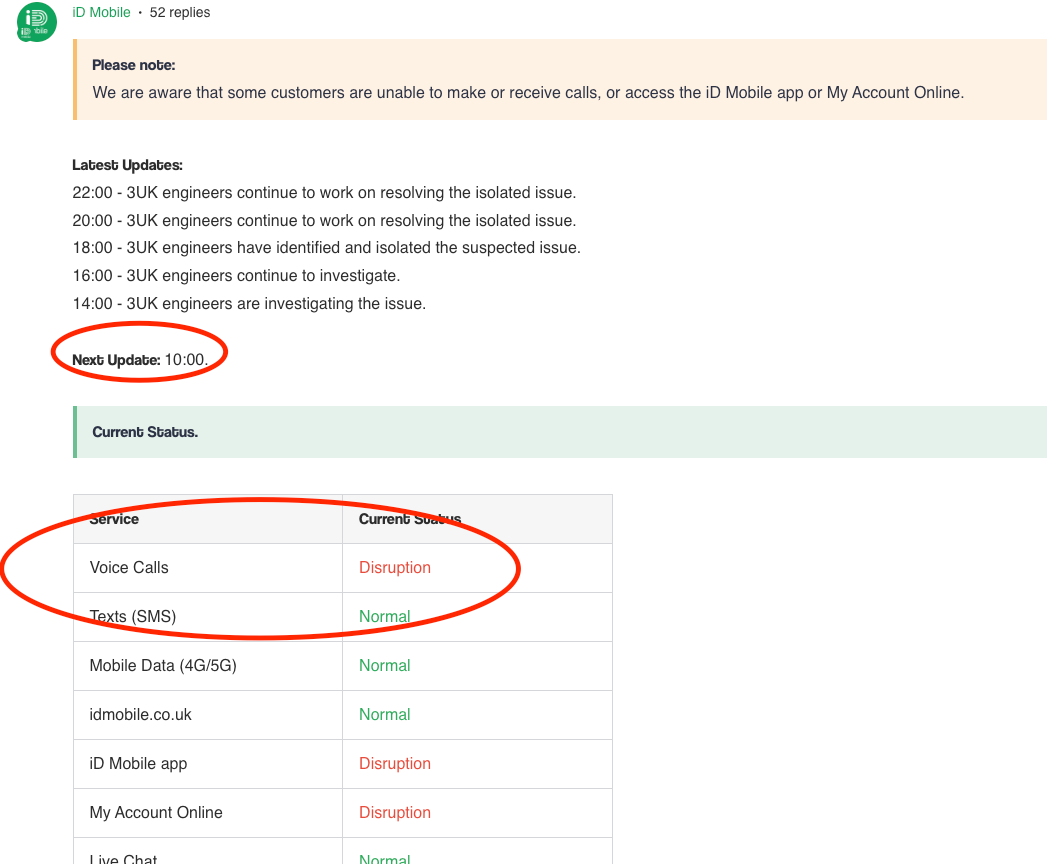Click the iD Mobile avatar logo

pos(37,22)
